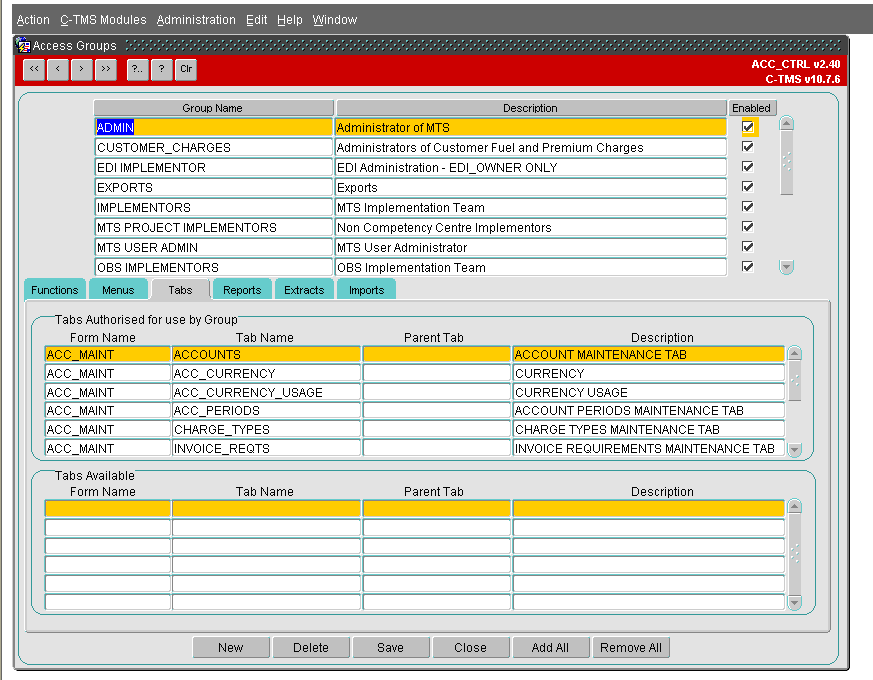Go to next record with > button
Screen dimensions: 873x680
pyautogui.click(x=82, y=70)
